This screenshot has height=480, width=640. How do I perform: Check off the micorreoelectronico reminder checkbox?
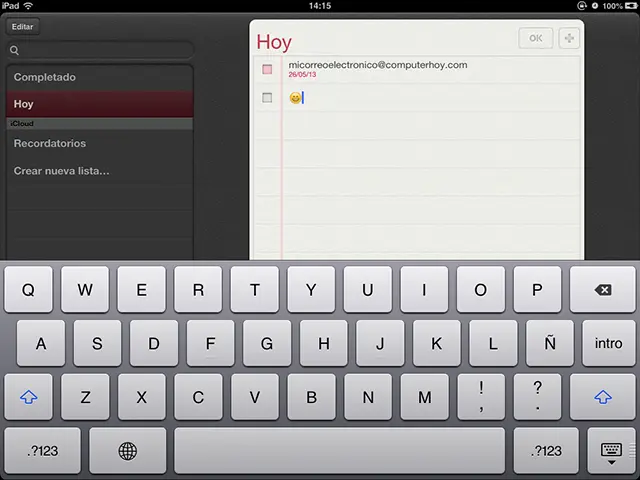click(267, 69)
